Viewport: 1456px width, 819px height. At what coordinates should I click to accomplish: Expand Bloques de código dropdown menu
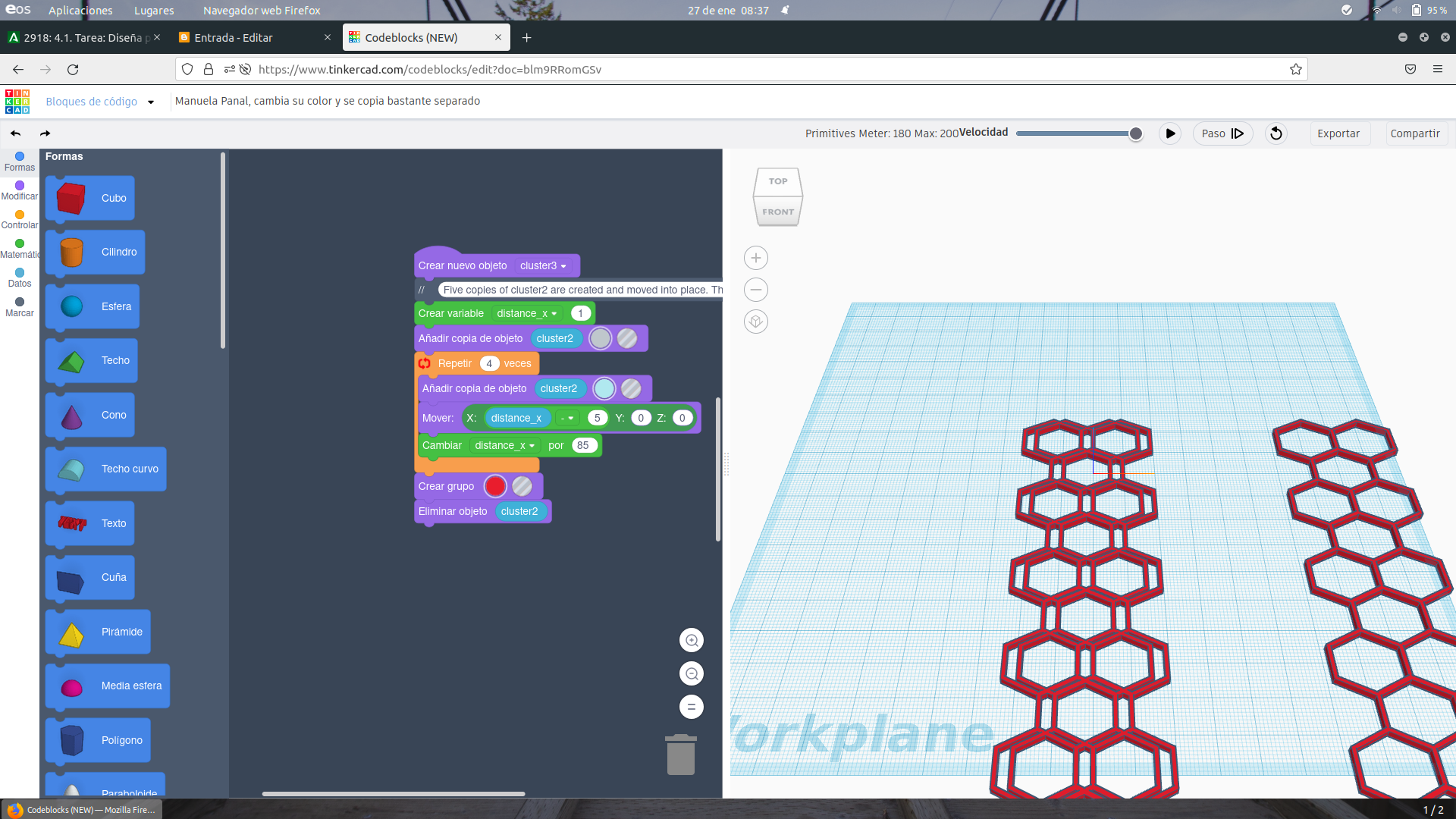151,102
